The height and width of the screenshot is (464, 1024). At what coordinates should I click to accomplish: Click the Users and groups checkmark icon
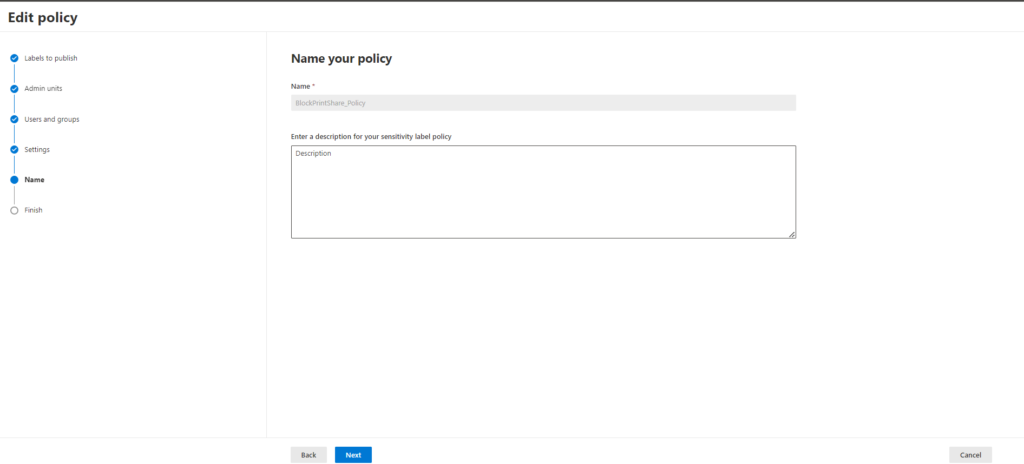click(x=14, y=119)
